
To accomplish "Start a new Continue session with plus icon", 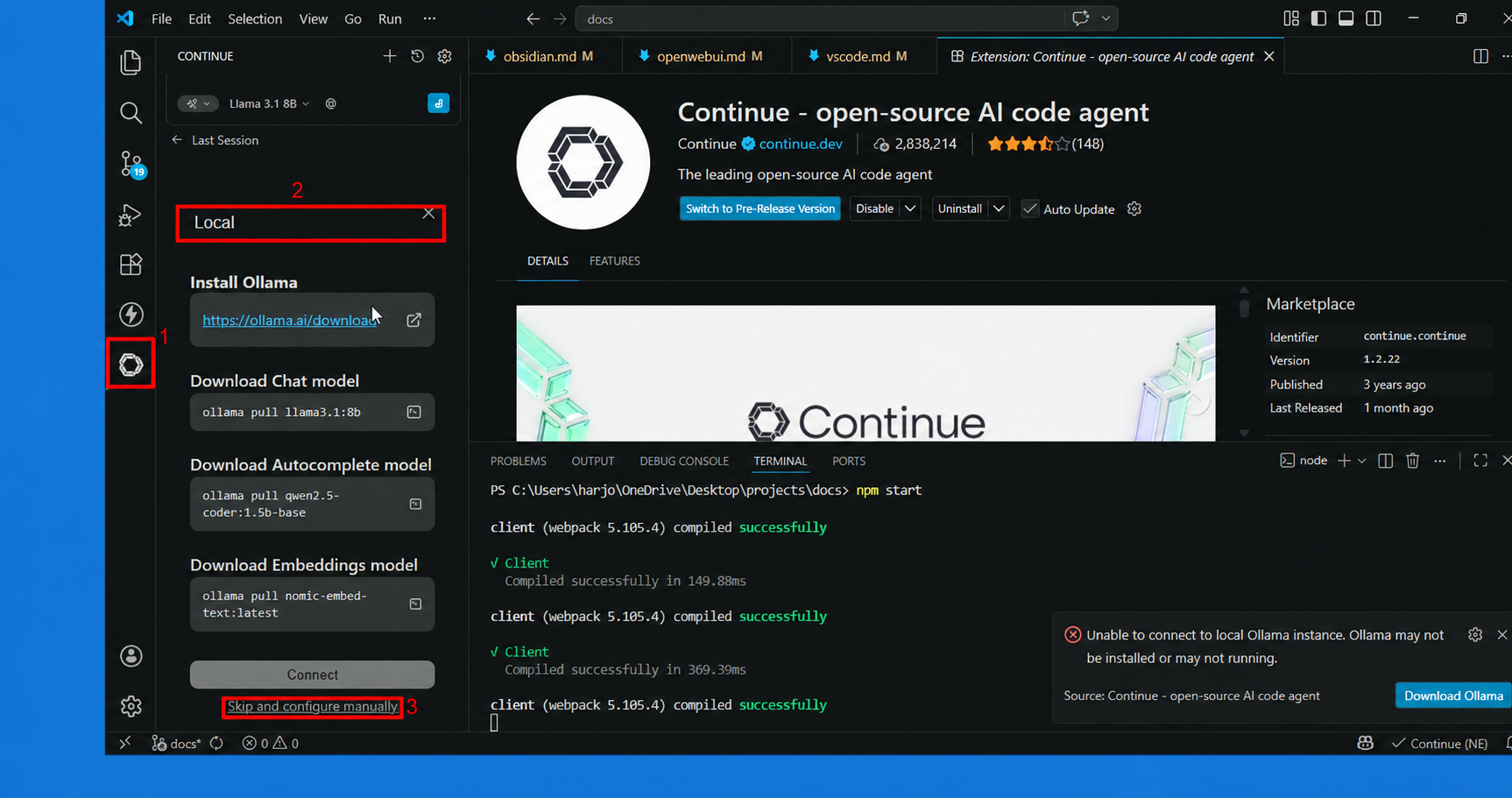I will click(x=389, y=56).
